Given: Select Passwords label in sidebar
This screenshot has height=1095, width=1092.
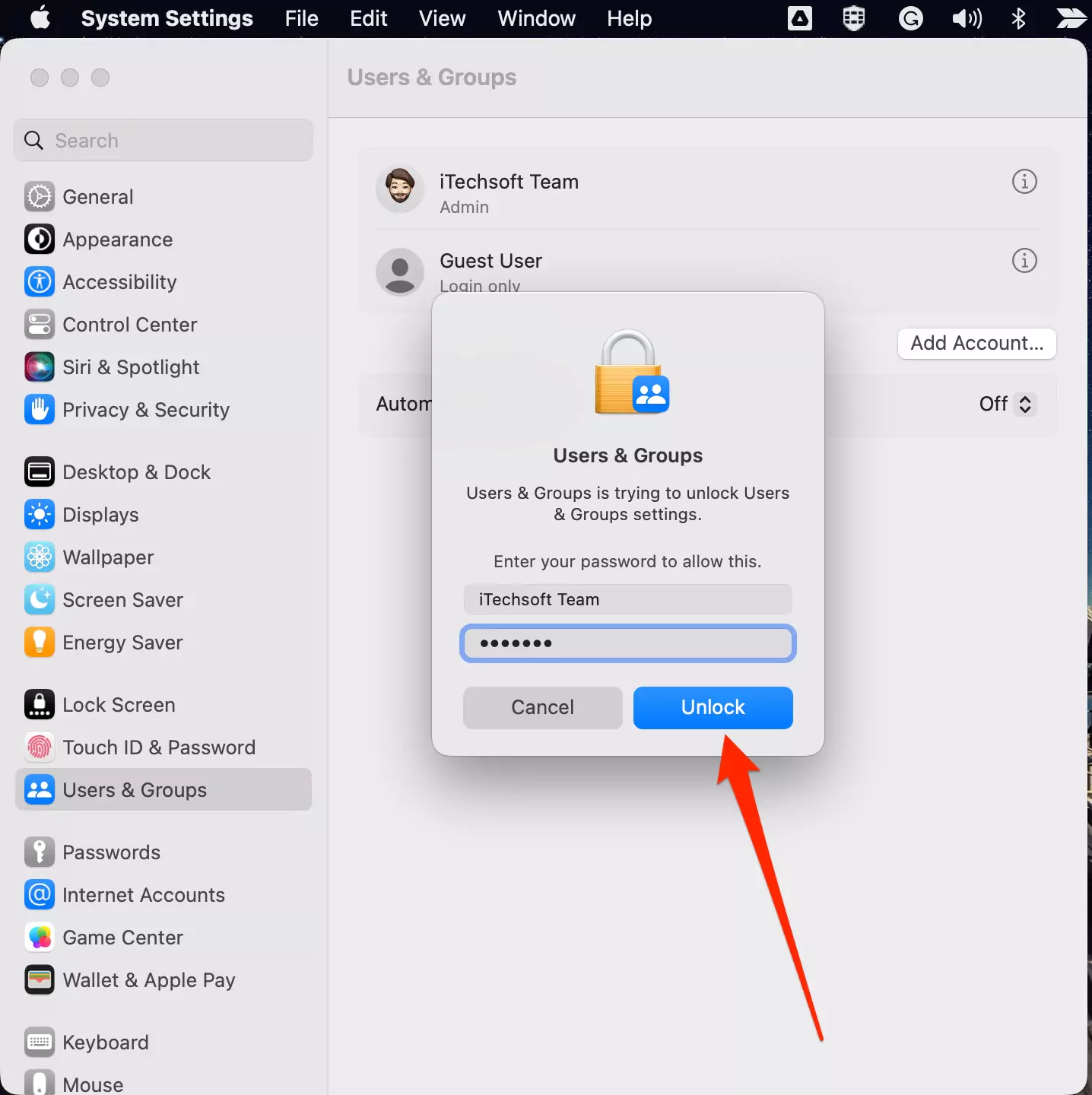Looking at the screenshot, I should 111,852.
